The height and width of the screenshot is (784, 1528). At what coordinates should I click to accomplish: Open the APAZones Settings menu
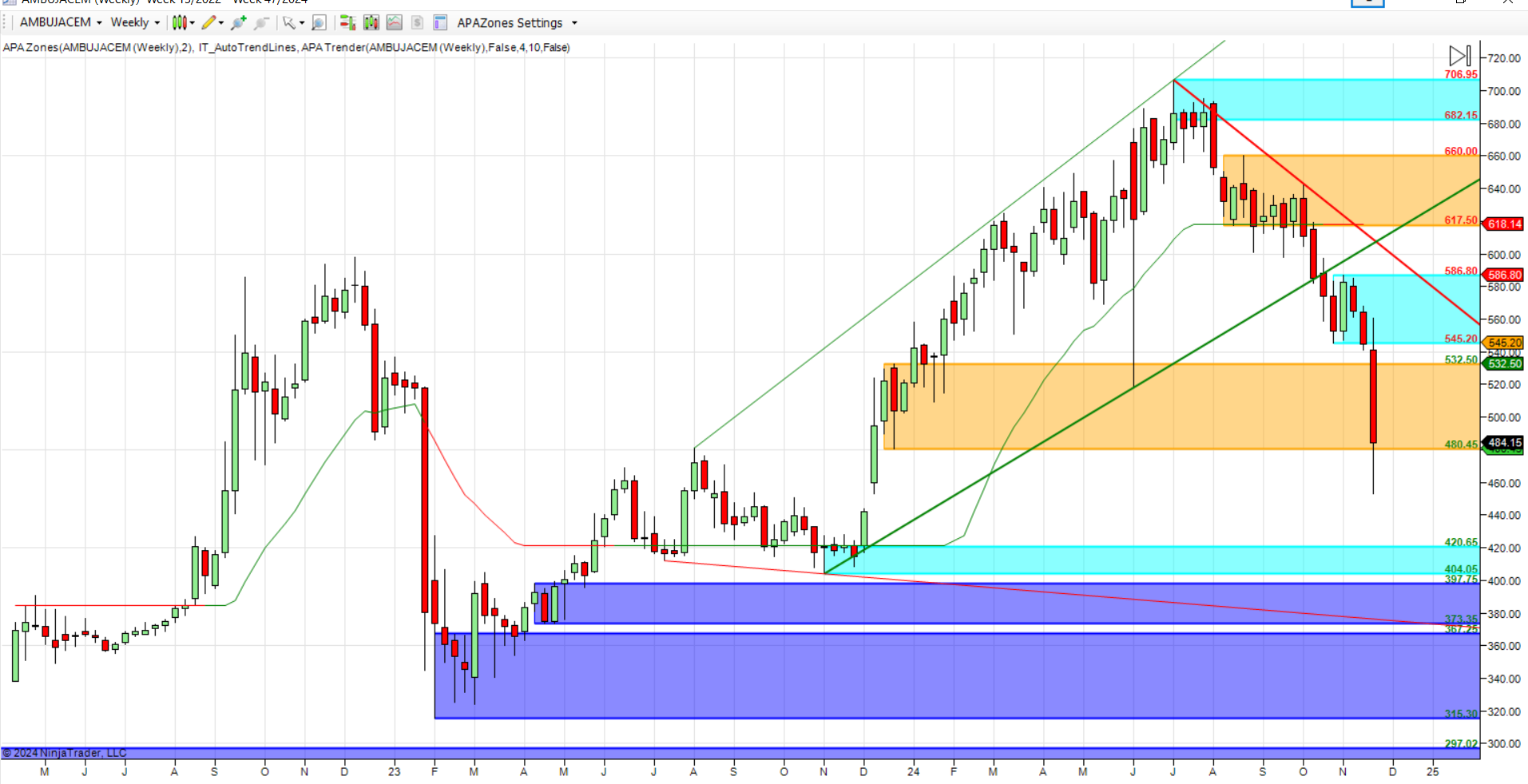510,23
